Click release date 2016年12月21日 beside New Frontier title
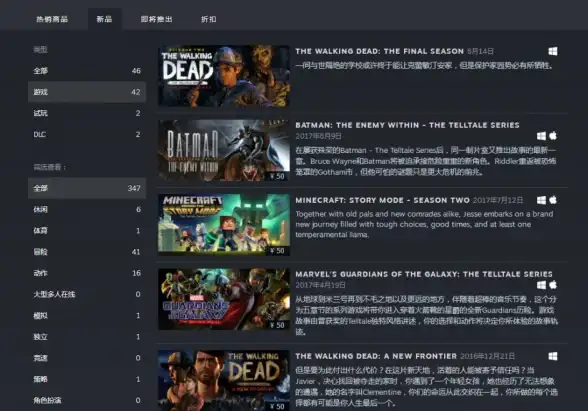The height and width of the screenshot is (411, 588). pyautogui.click(x=488, y=356)
